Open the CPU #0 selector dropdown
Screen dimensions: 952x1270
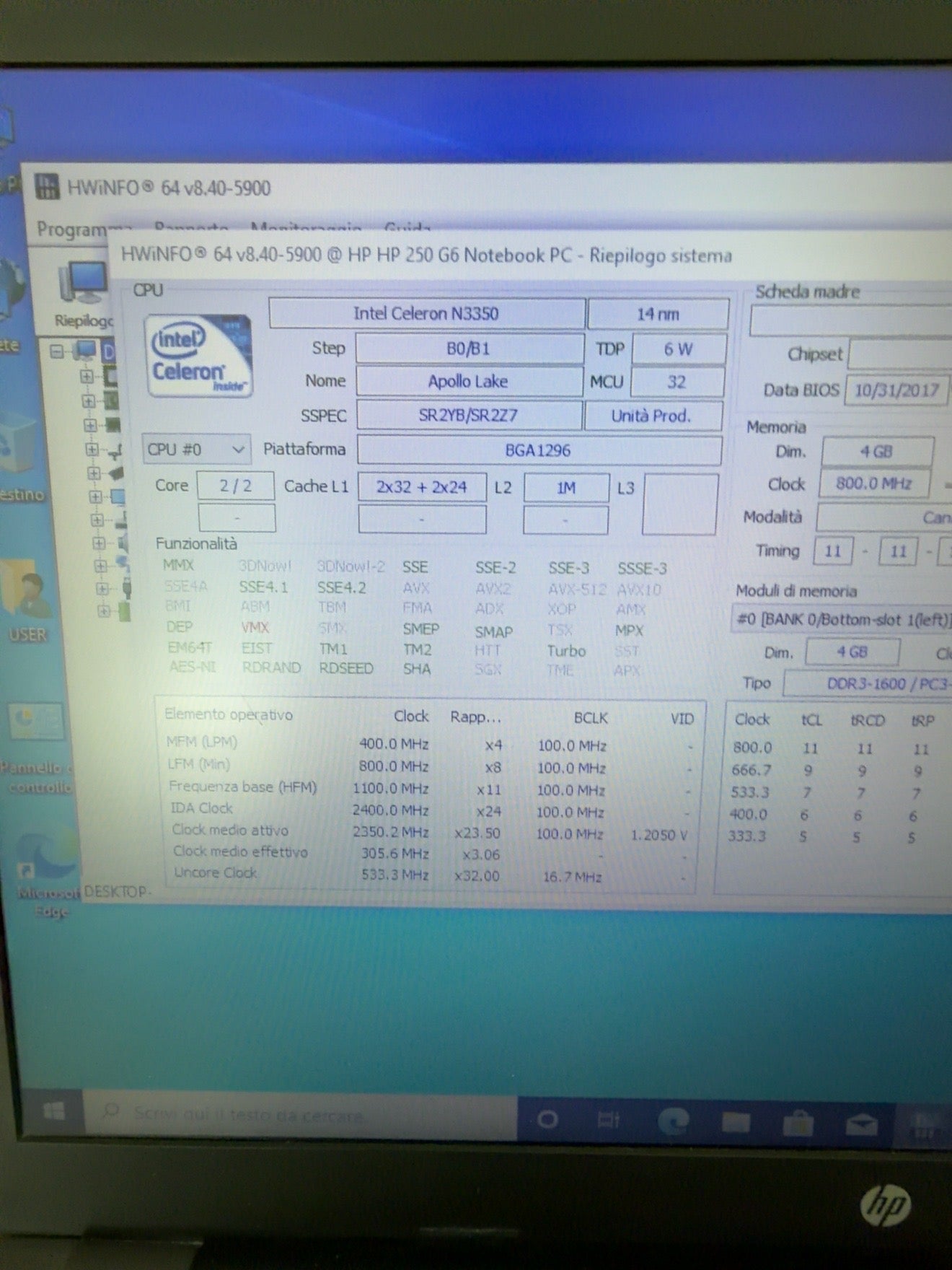(x=196, y=450)
